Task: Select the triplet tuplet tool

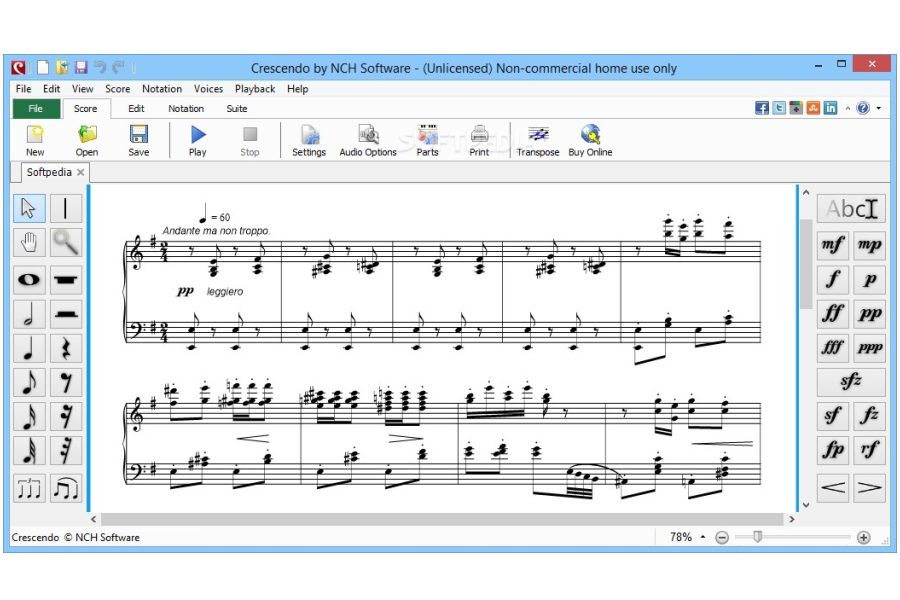Action: (29, 489)
